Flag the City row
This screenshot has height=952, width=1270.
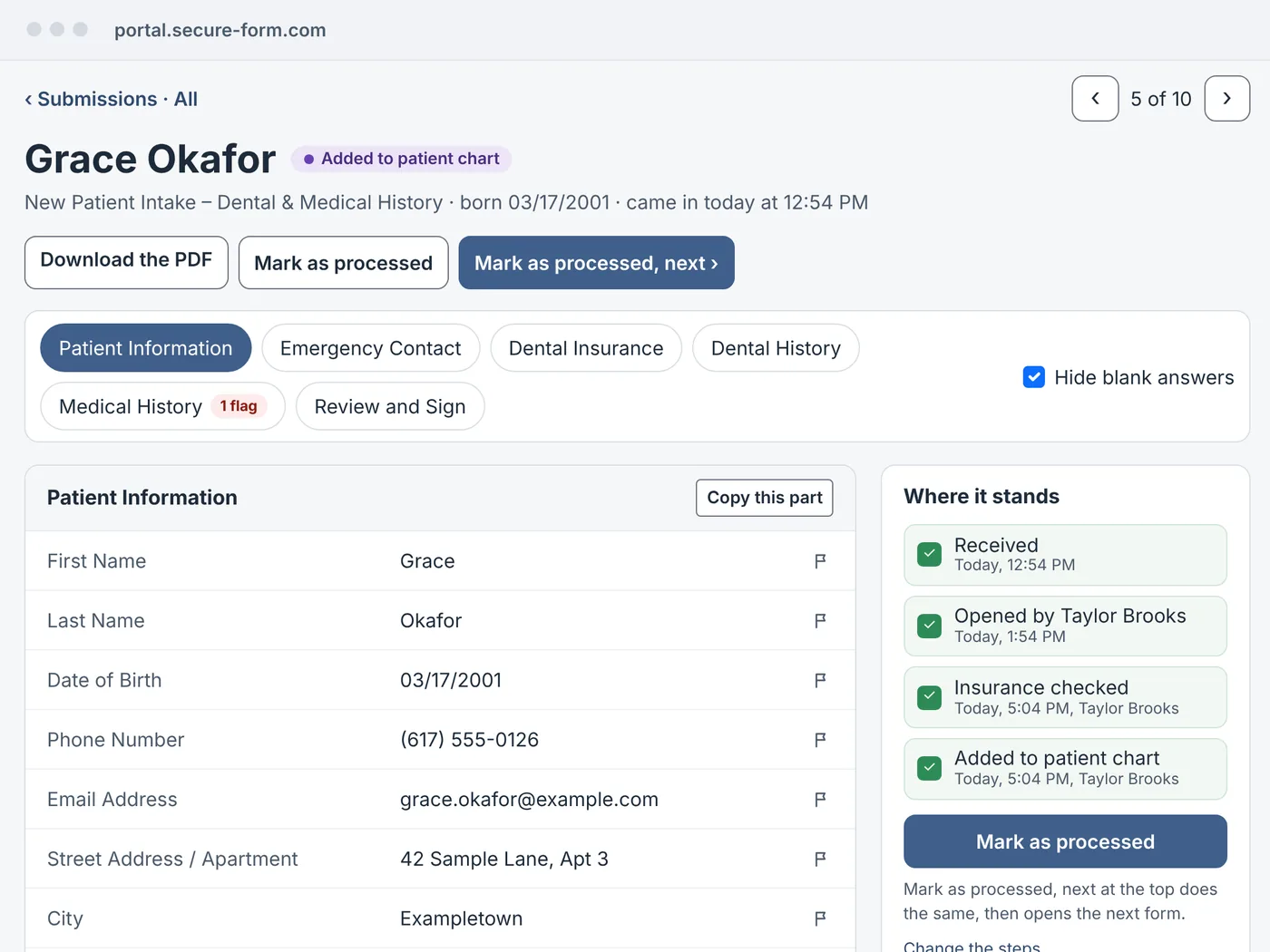820,918
